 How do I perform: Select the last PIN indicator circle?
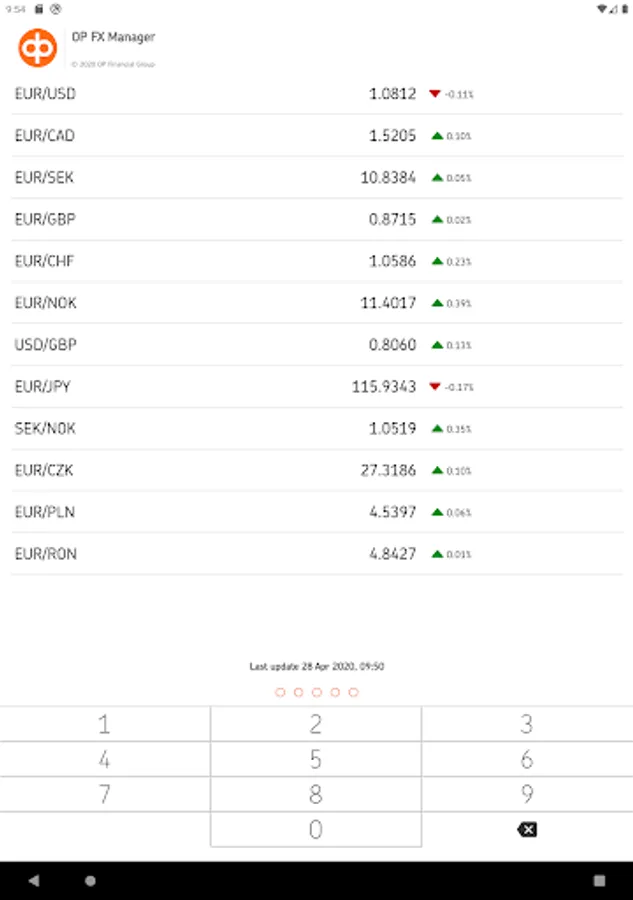tap(354, 692)
